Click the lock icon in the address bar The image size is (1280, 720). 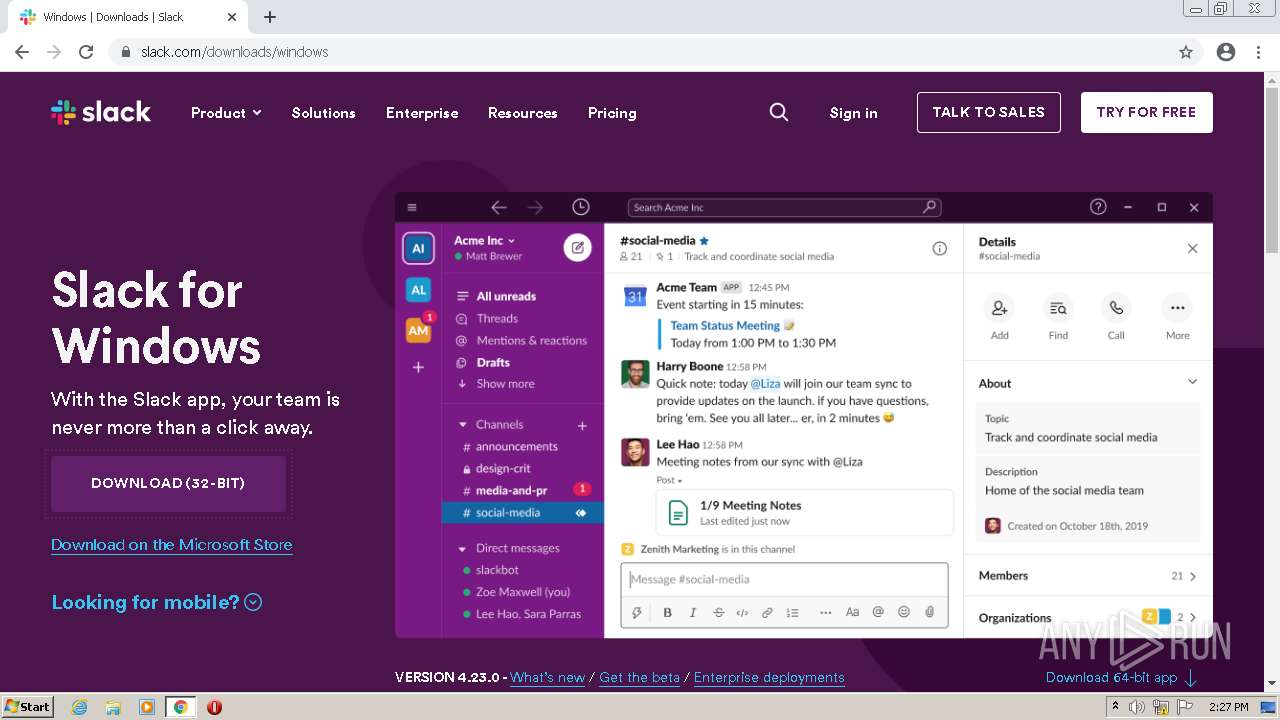[x=126, y=52]
